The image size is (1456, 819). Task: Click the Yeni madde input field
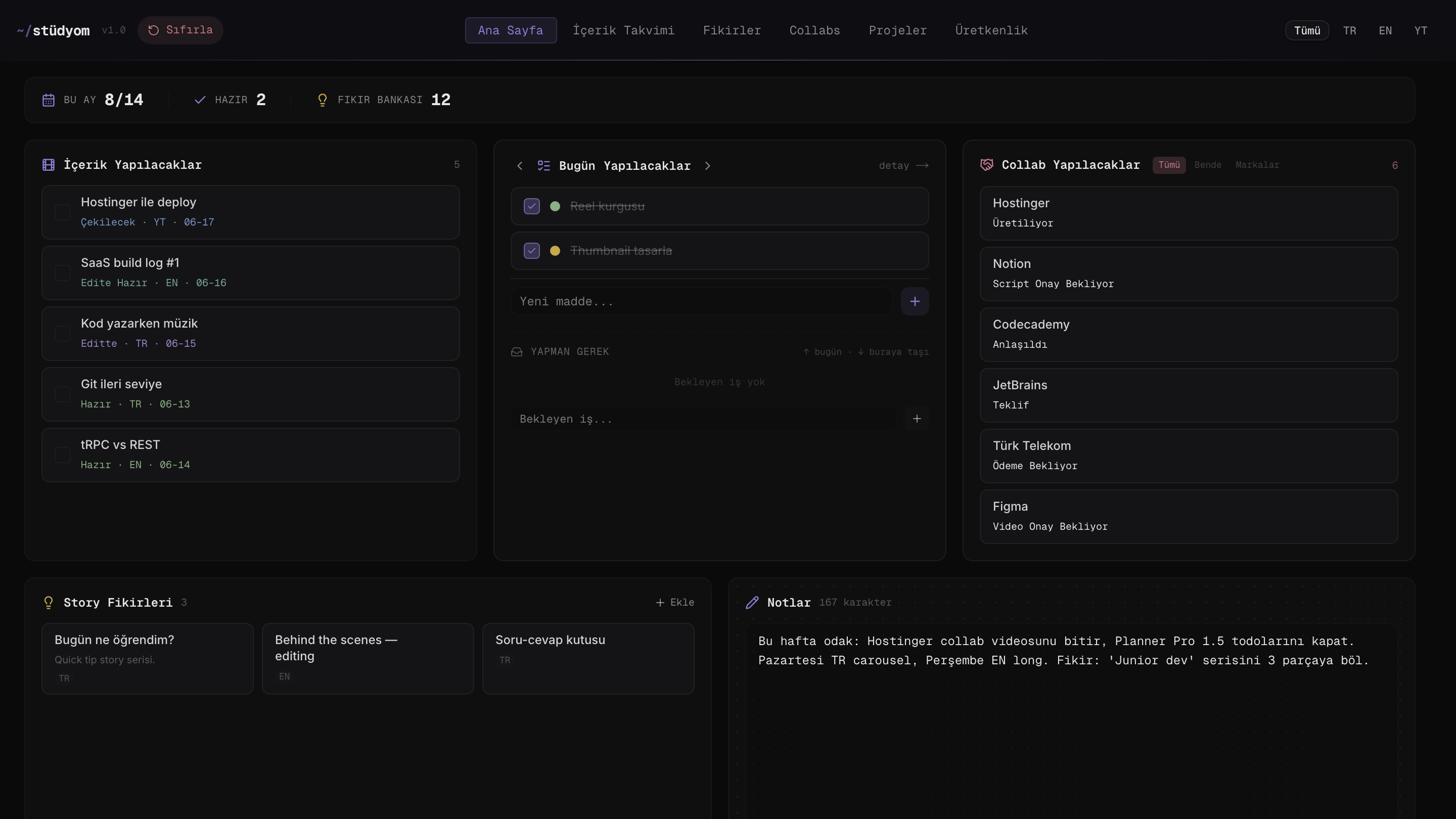pyautogui.click(x=701, y=301)
